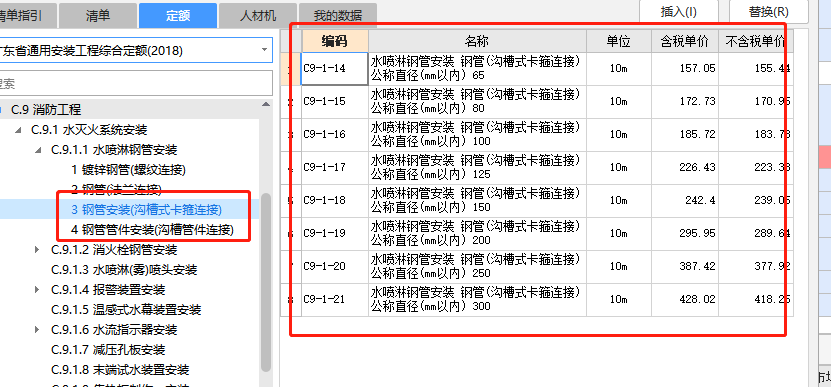Select code cell C9-1-21

[x=335, y=300]
